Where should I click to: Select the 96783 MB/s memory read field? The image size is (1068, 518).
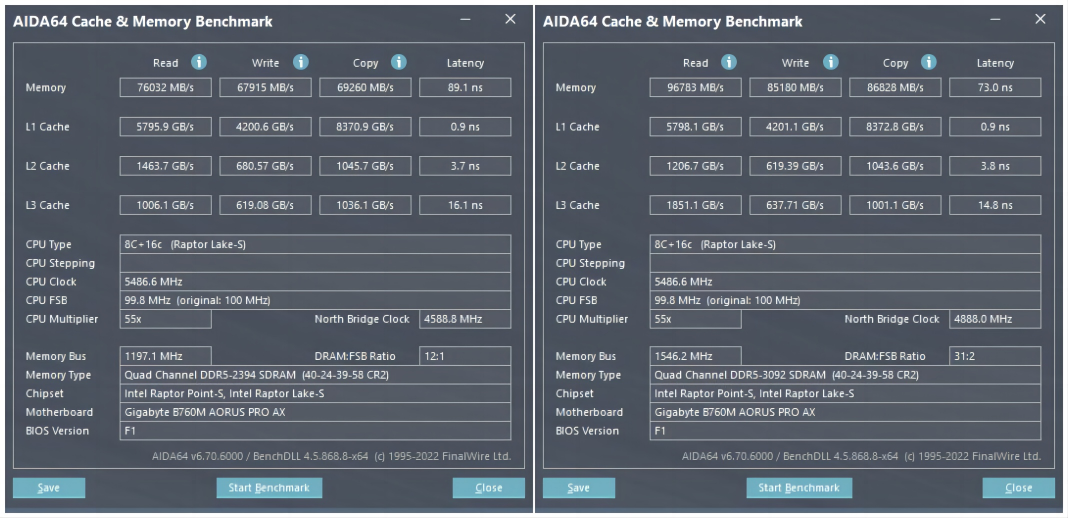point(695,87)
